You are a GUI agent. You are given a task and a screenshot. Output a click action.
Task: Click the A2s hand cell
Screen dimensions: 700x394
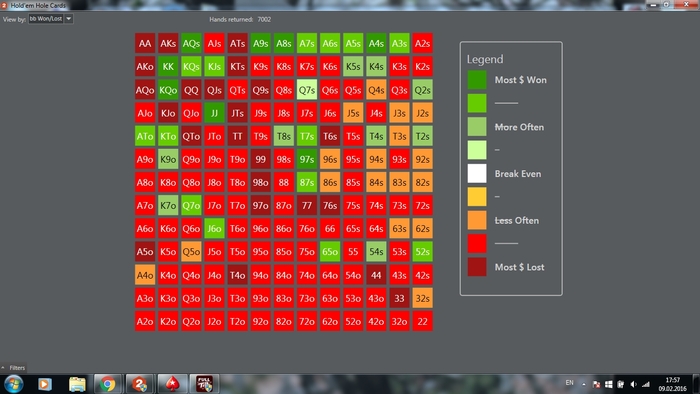pyautogui.click(x=422, y=43)
